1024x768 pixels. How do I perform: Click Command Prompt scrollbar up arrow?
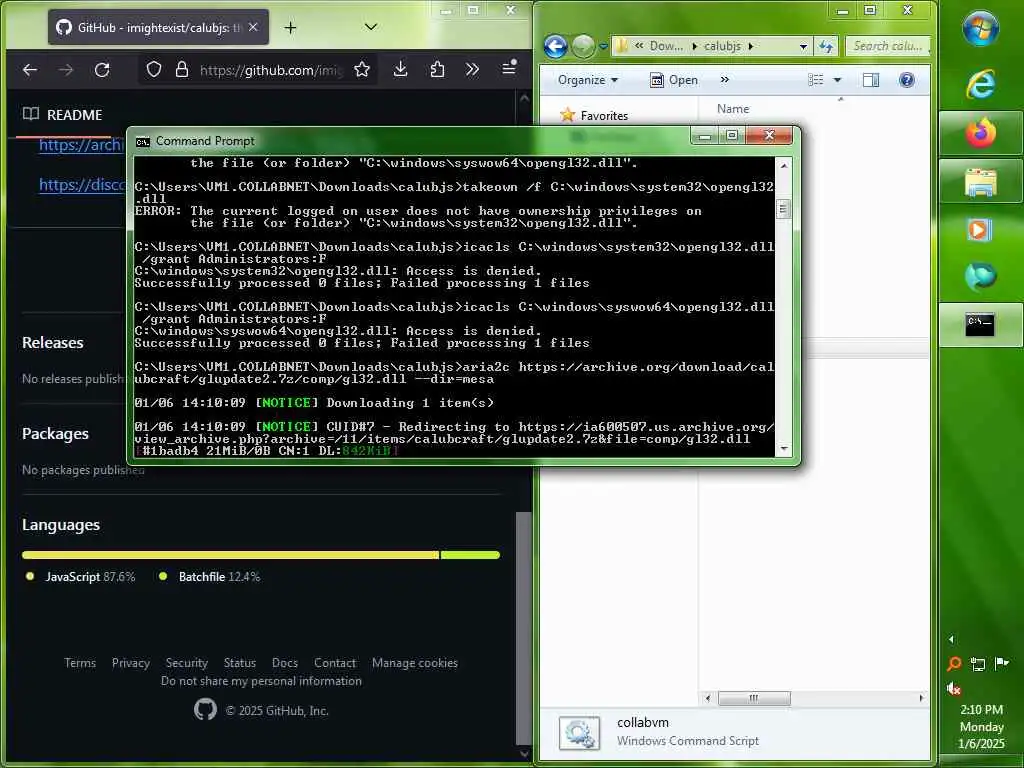coord(784,166)
